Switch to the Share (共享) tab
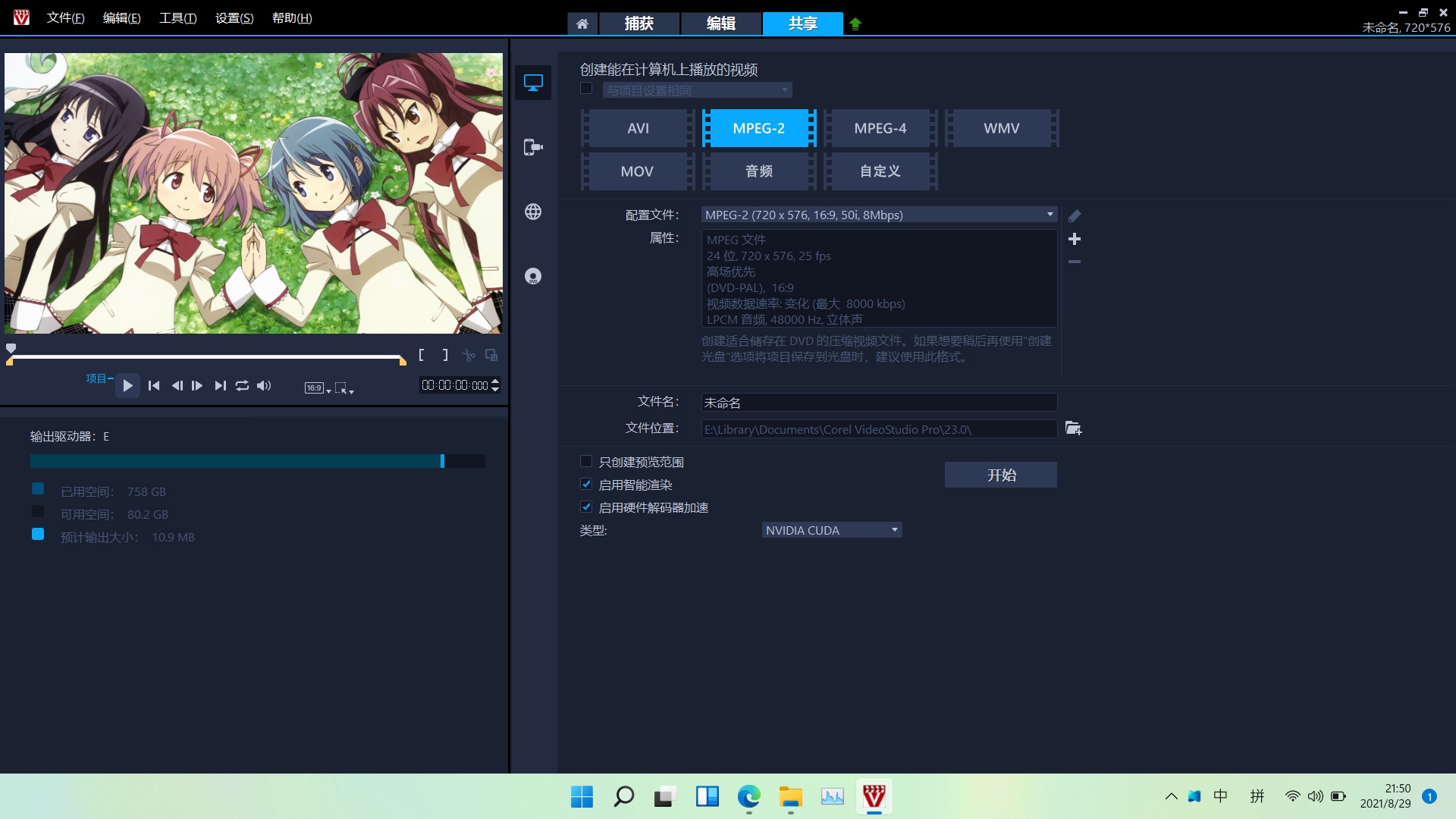The height and width of the screenshot is (819, 1456). 803,24
